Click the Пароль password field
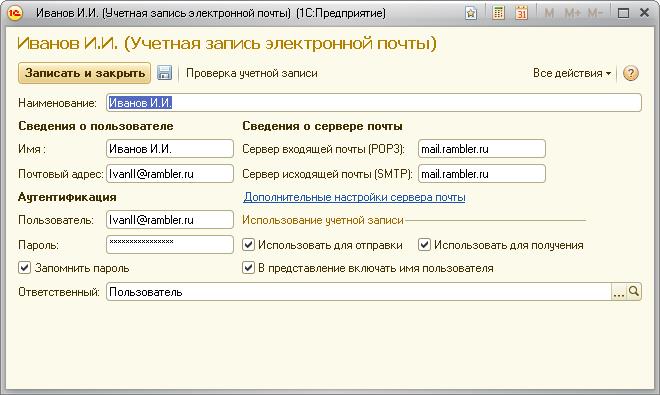 click(170, 245)
